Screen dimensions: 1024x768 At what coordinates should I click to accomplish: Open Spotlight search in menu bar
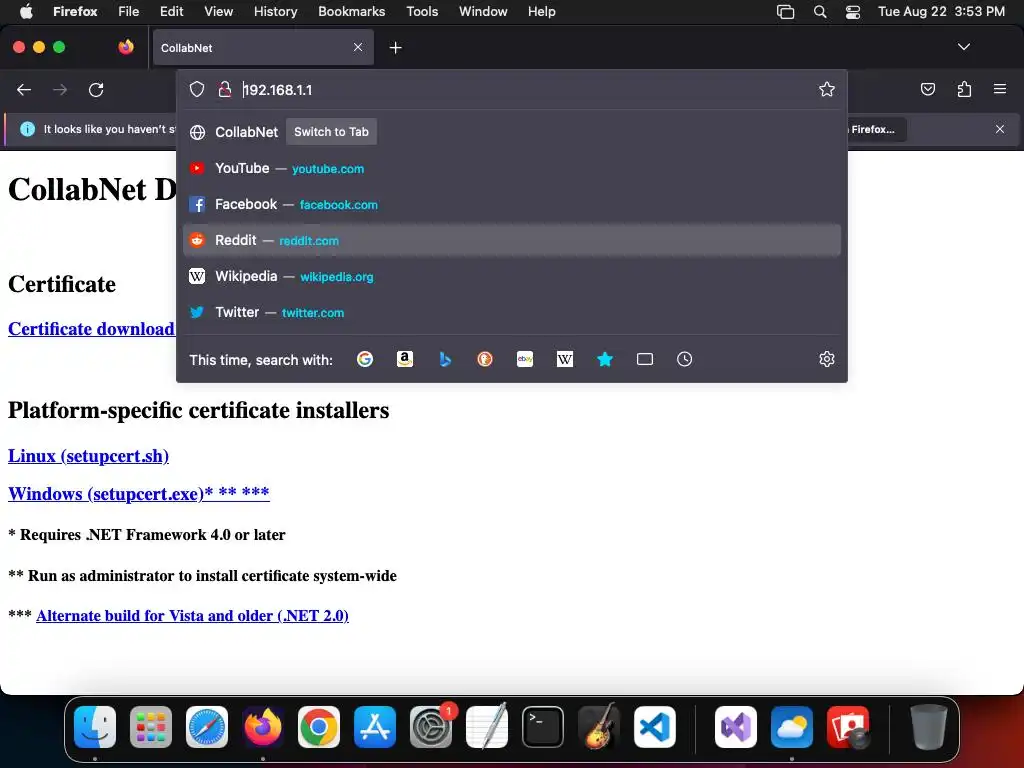point(820,12)
